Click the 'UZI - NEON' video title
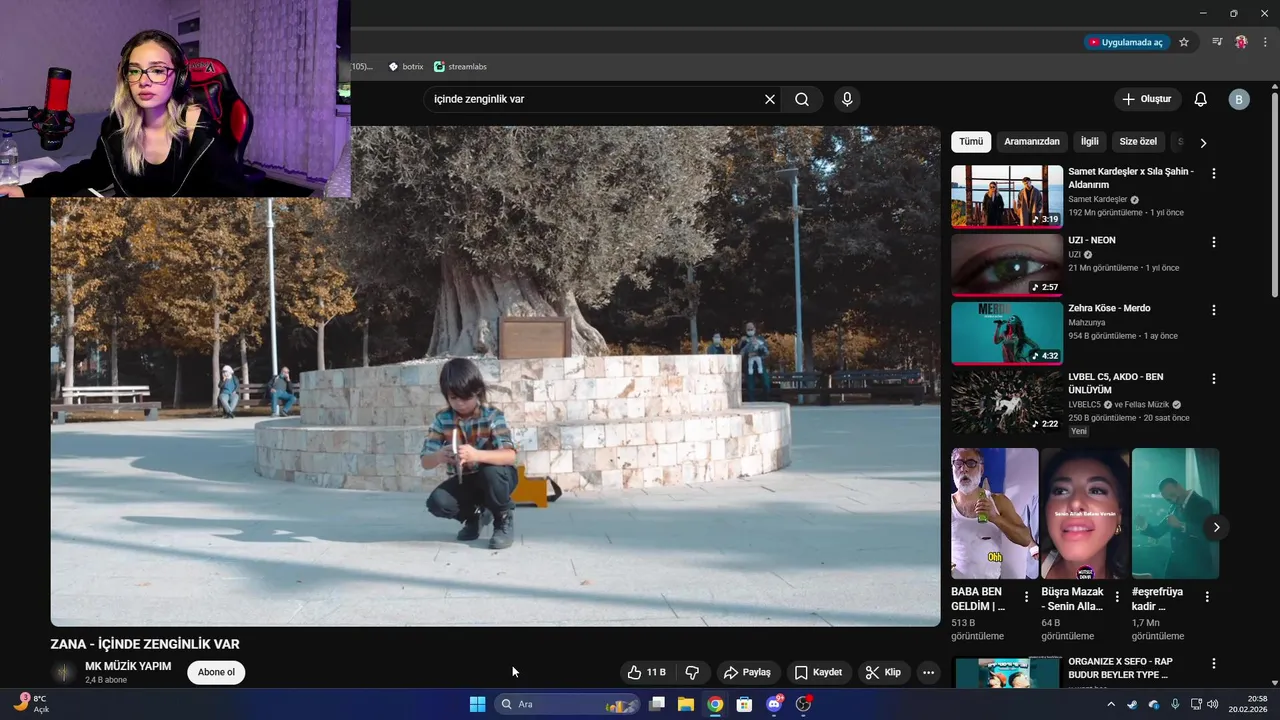This screenshot has width=1280, height=720. (x=1092, y=240)
